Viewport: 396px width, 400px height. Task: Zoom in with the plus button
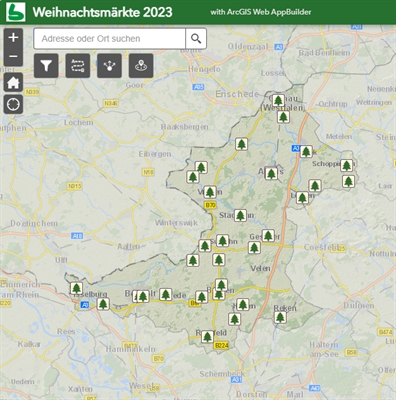(x=13, y=38)
